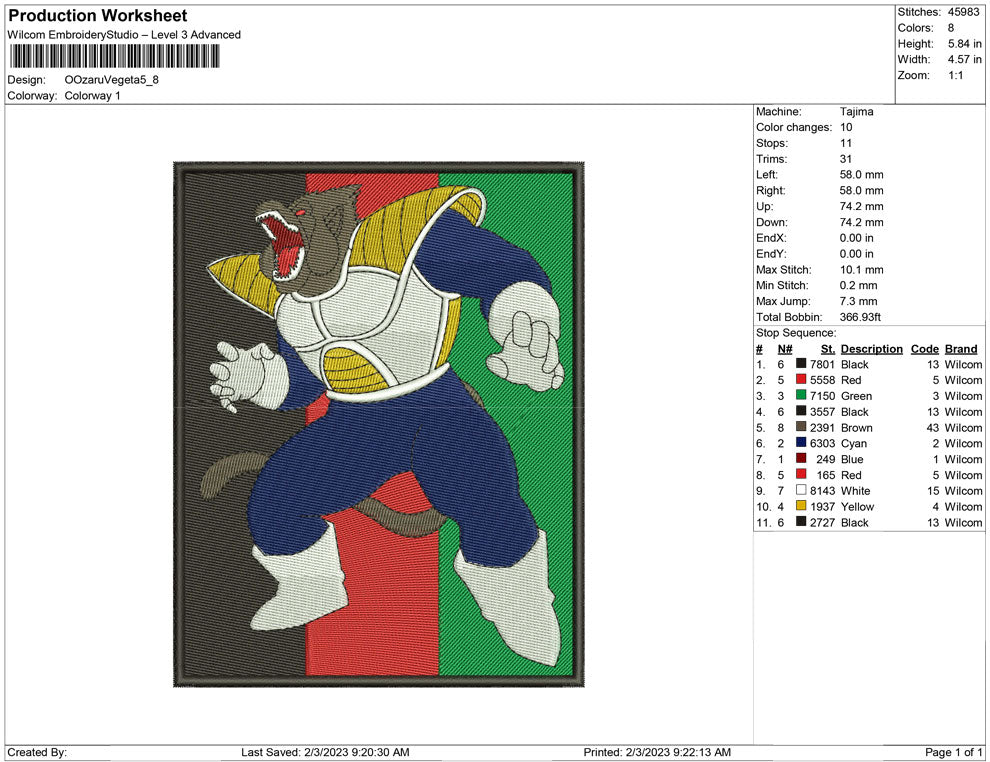Click the Wilcom EmbroideryStudio subtitle

[x=124, y=35]
